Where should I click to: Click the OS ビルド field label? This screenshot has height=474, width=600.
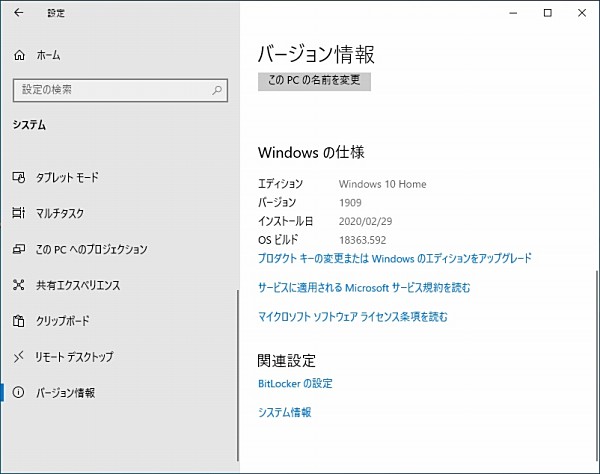coord(278,240)
